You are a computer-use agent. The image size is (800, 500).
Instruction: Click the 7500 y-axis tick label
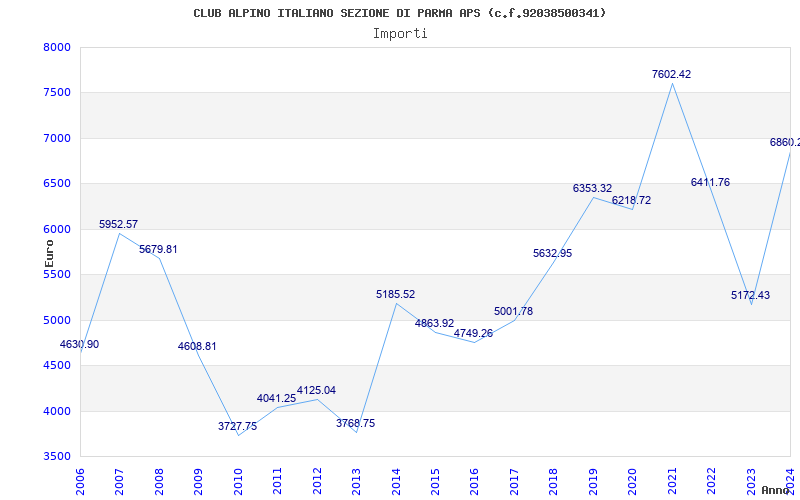coord(57,93)
